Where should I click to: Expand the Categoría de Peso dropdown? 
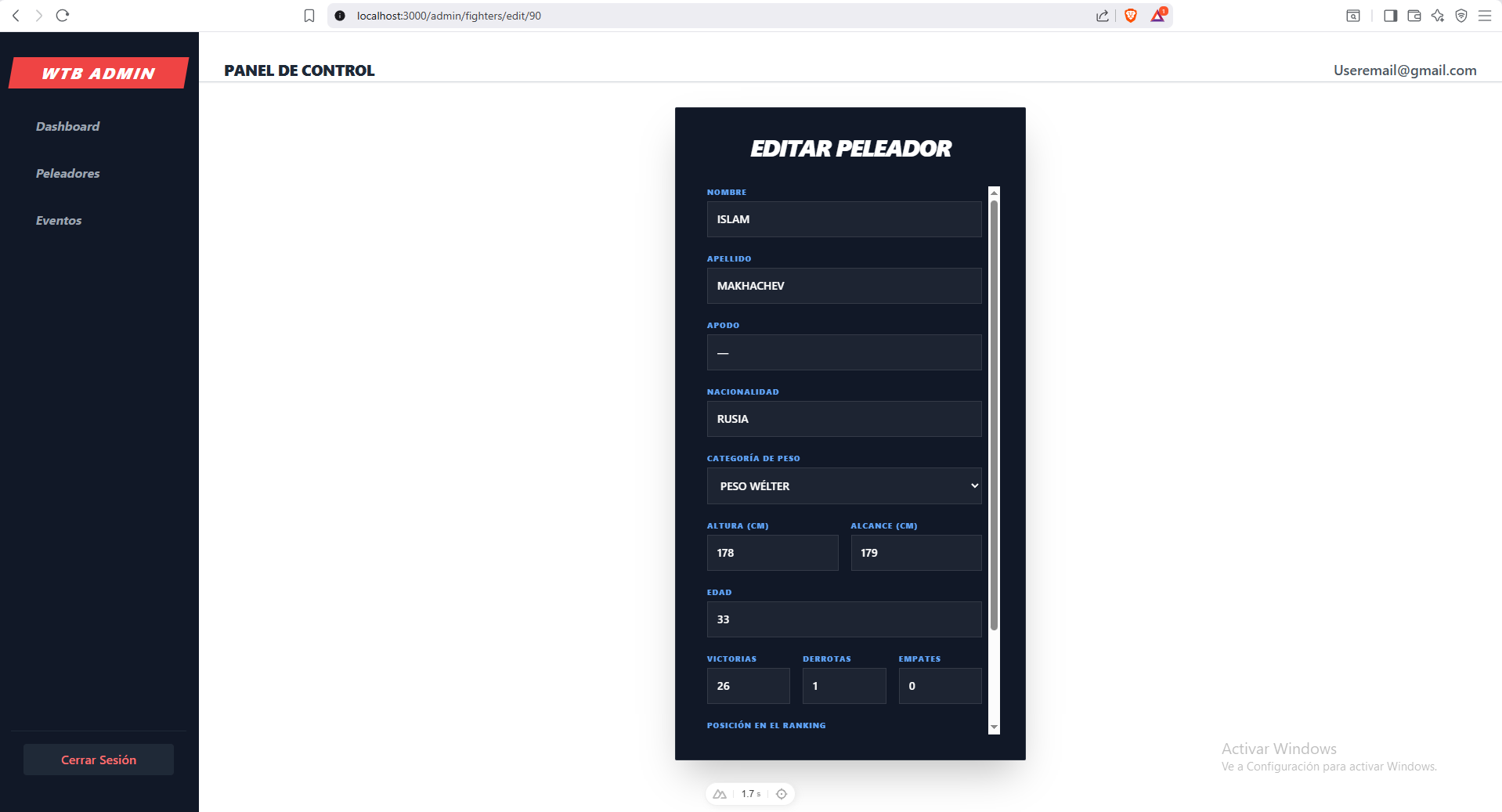point(843,486)
